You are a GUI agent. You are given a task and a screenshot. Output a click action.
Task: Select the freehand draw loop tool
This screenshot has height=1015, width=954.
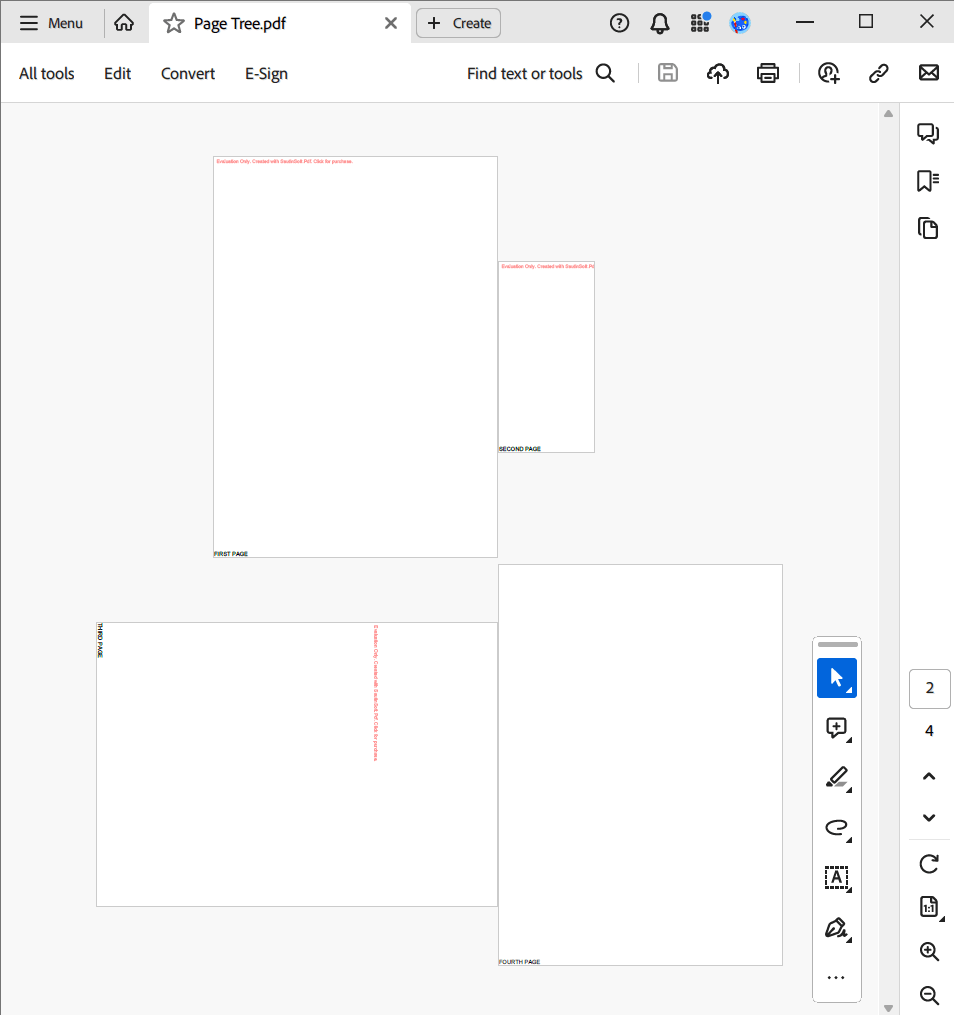pyautogui.click(x=837, y=827)
